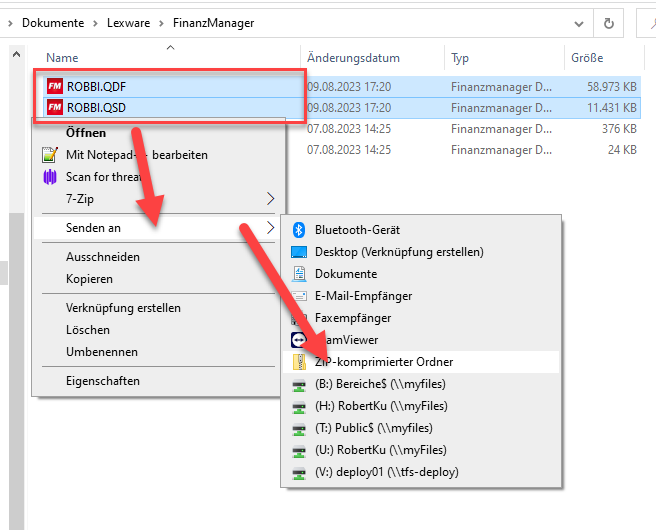Image resolution: width=656 pixels, height=530 pixels.
Task: Click the ROBBI.QSD file icon
Action: tap(54, 107)
